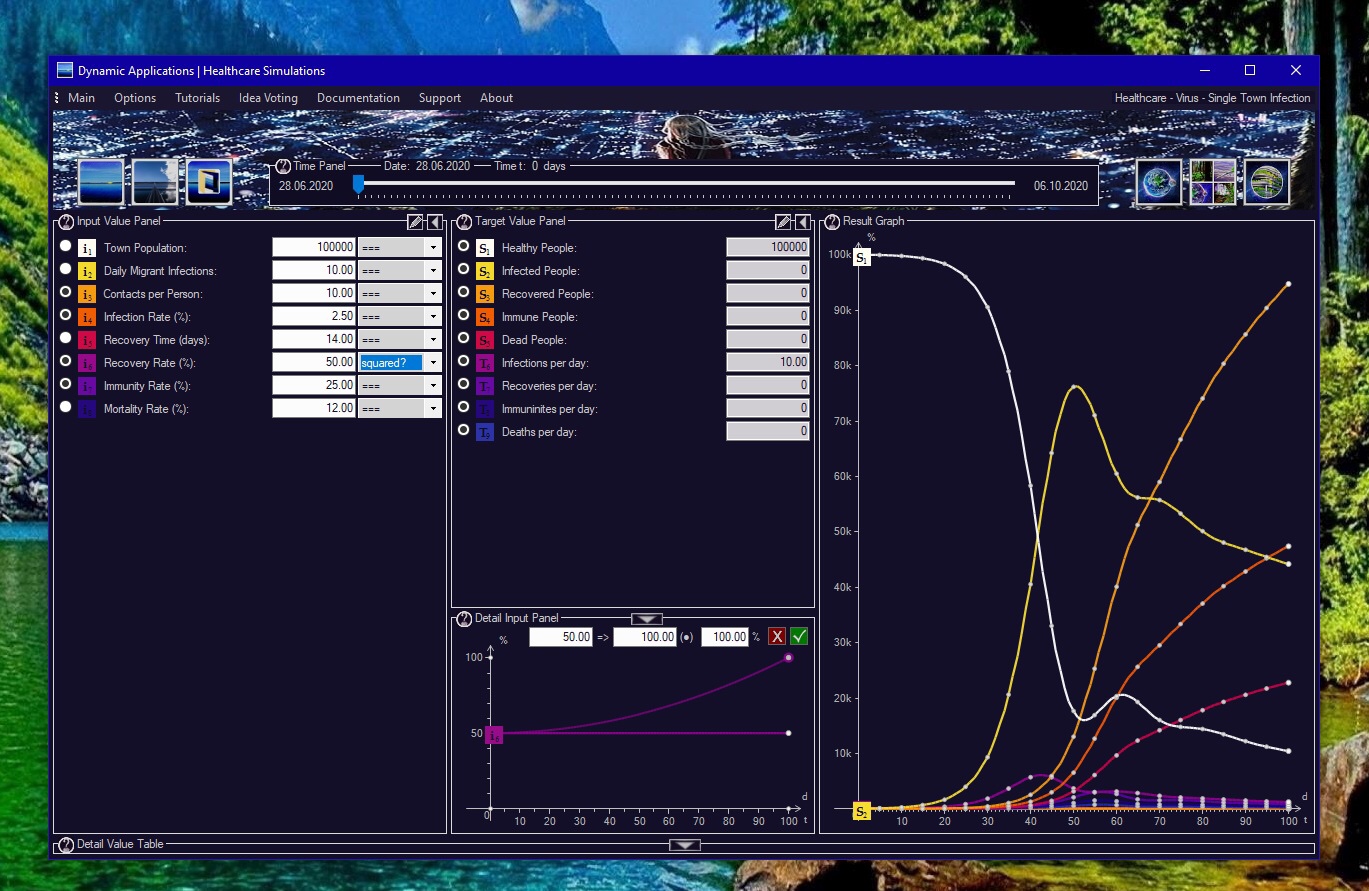Click the Town Population input field
This screenshot has height=891, width=1369.
[315, 247]
